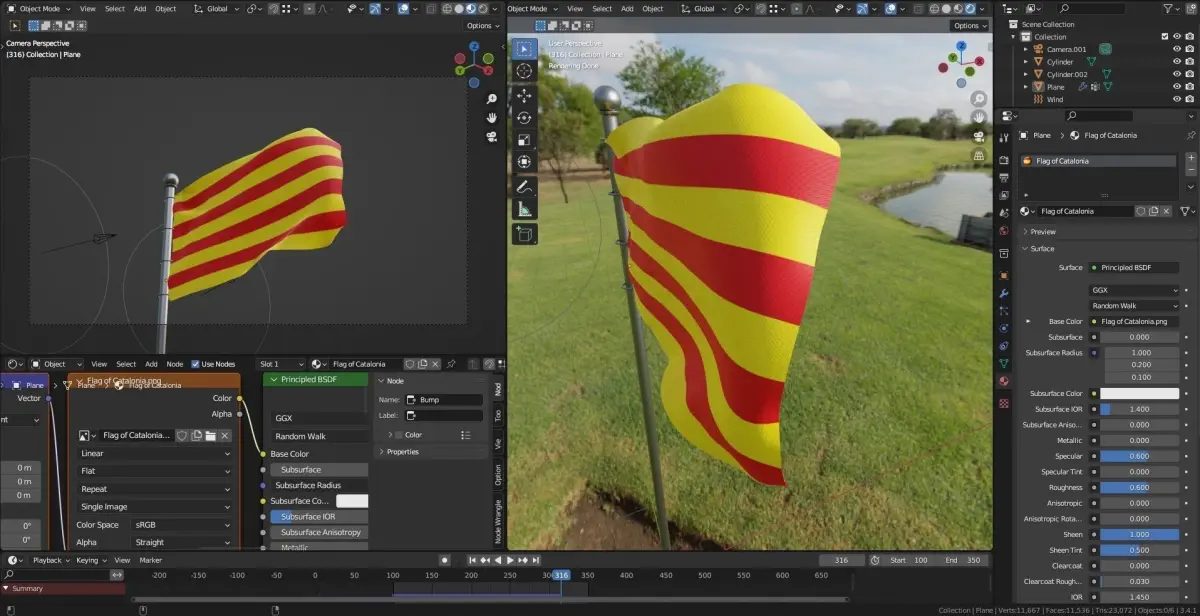This screenshot has height=616, width=1200.
Task: Click Options button in left viewport
Action: 483,25
